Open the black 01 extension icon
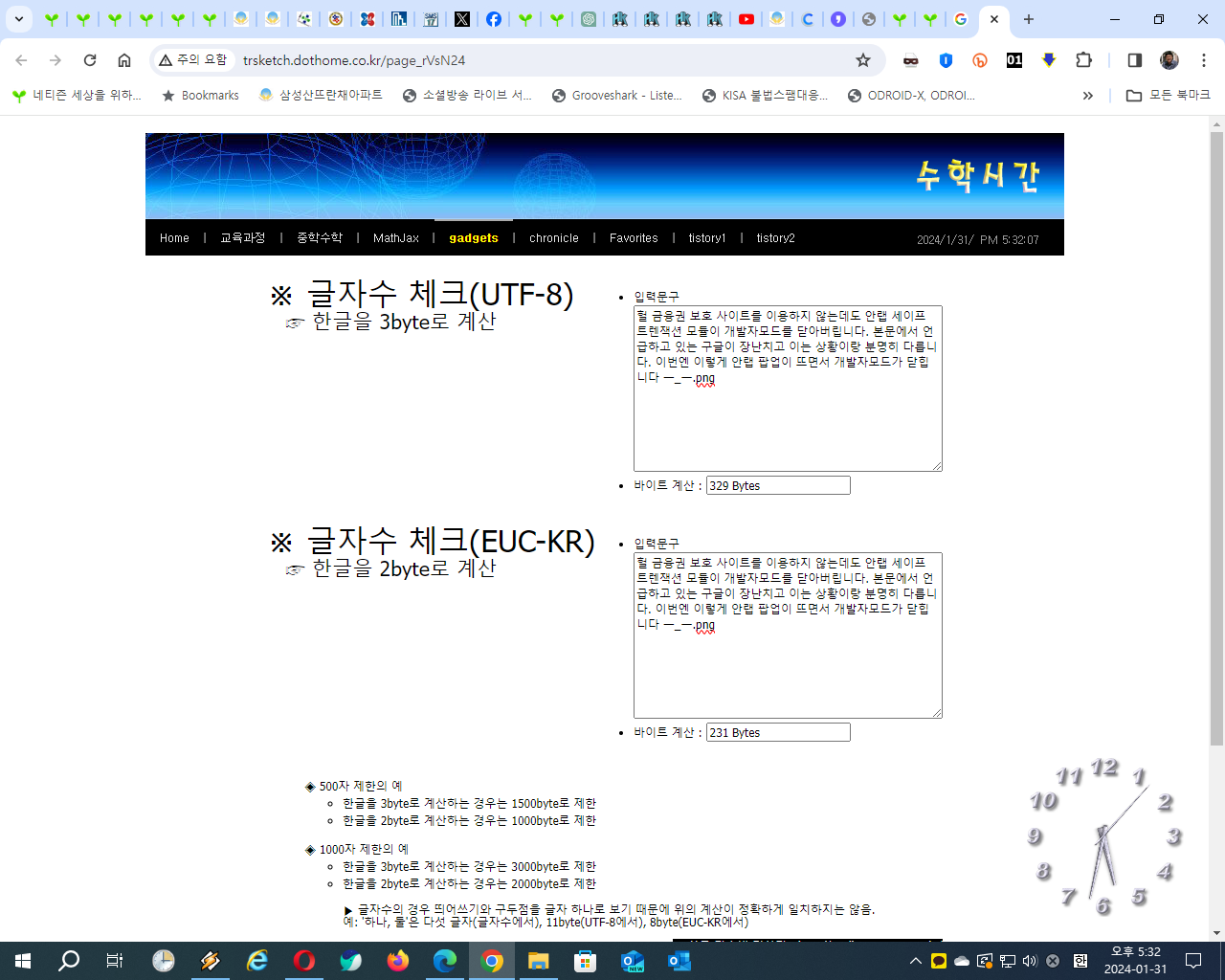Viewport: 1225px width, 980px height. pos(1014,60)
